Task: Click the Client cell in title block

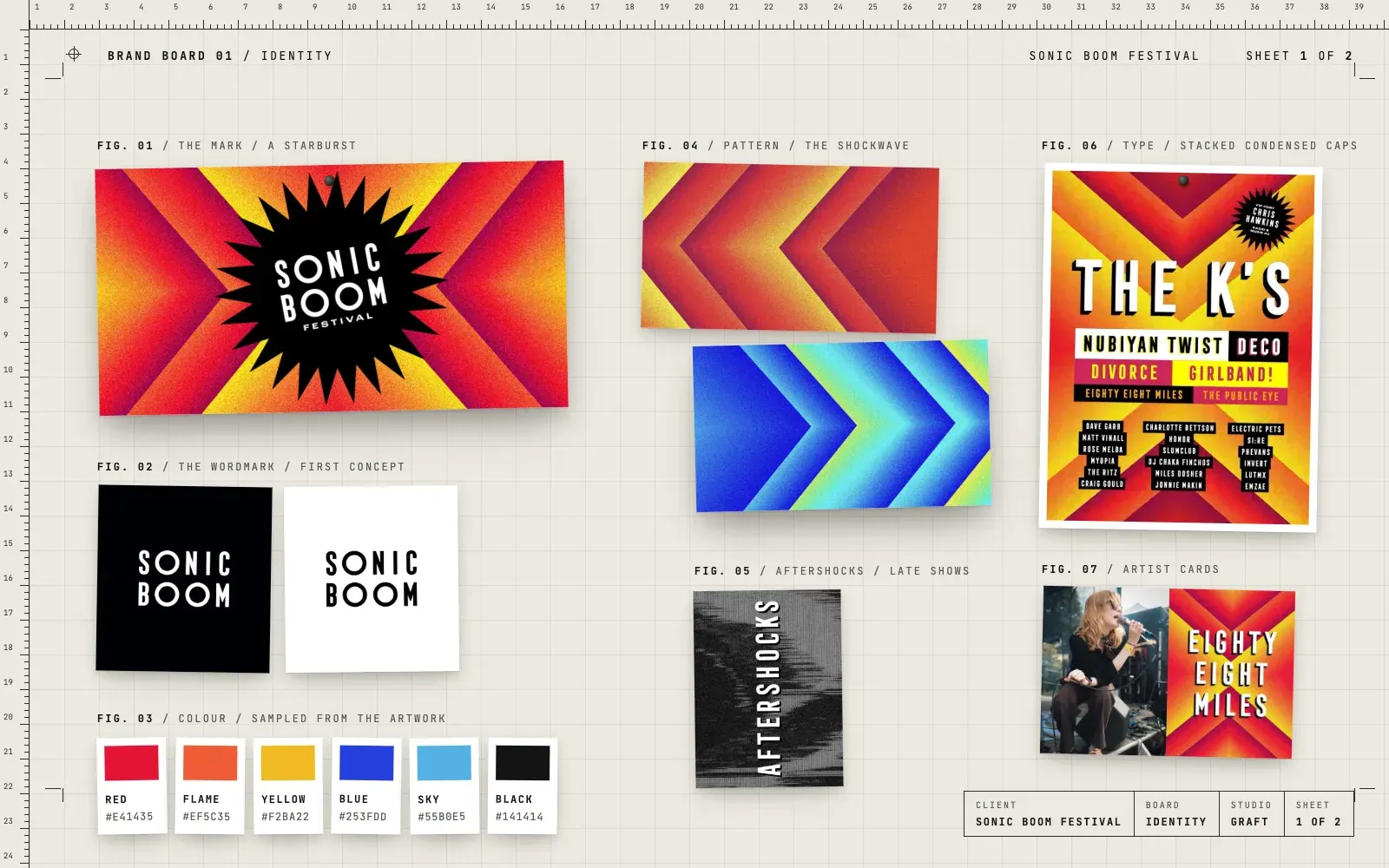Action: (x=1049, y=813)
